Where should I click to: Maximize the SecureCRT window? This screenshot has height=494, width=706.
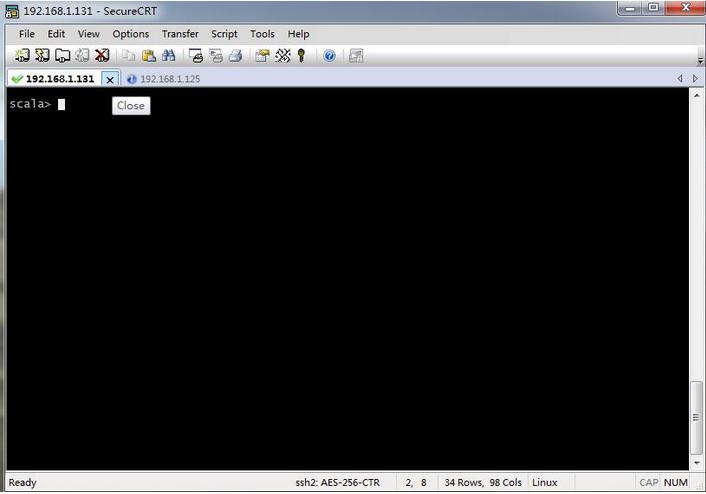(x=653, y=8)
